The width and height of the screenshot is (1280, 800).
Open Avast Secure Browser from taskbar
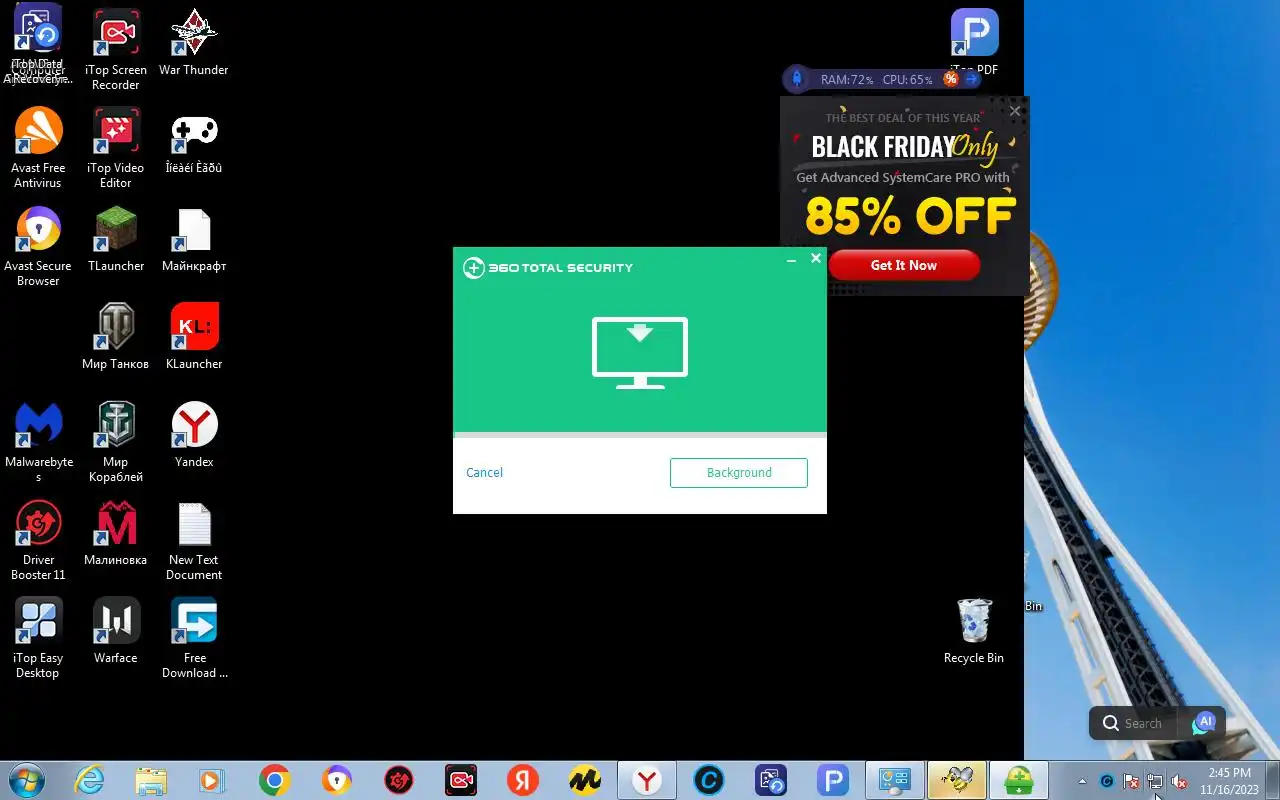[337, 780]
